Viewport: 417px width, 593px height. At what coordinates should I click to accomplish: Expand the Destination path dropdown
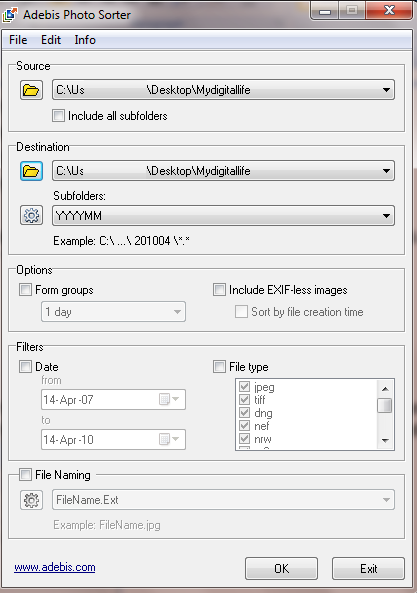[x=386, y=171]
